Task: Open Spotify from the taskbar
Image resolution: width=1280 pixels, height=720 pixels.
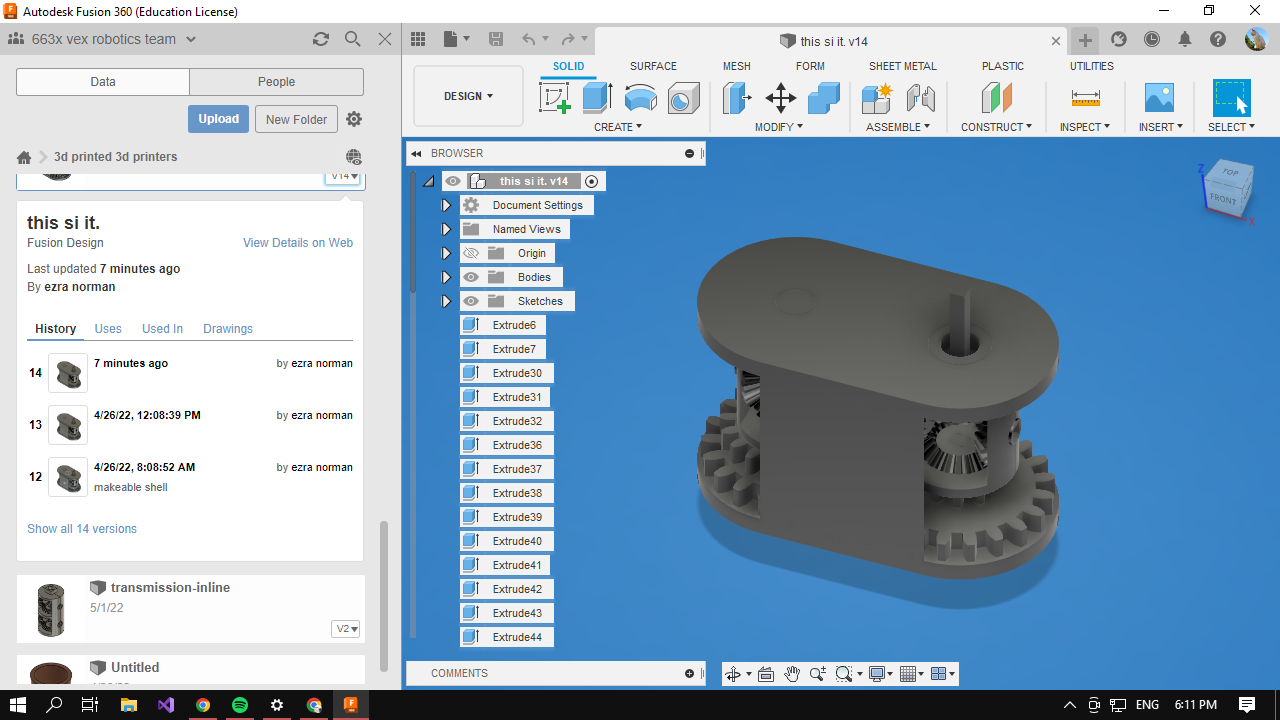Action: point(240,705)
